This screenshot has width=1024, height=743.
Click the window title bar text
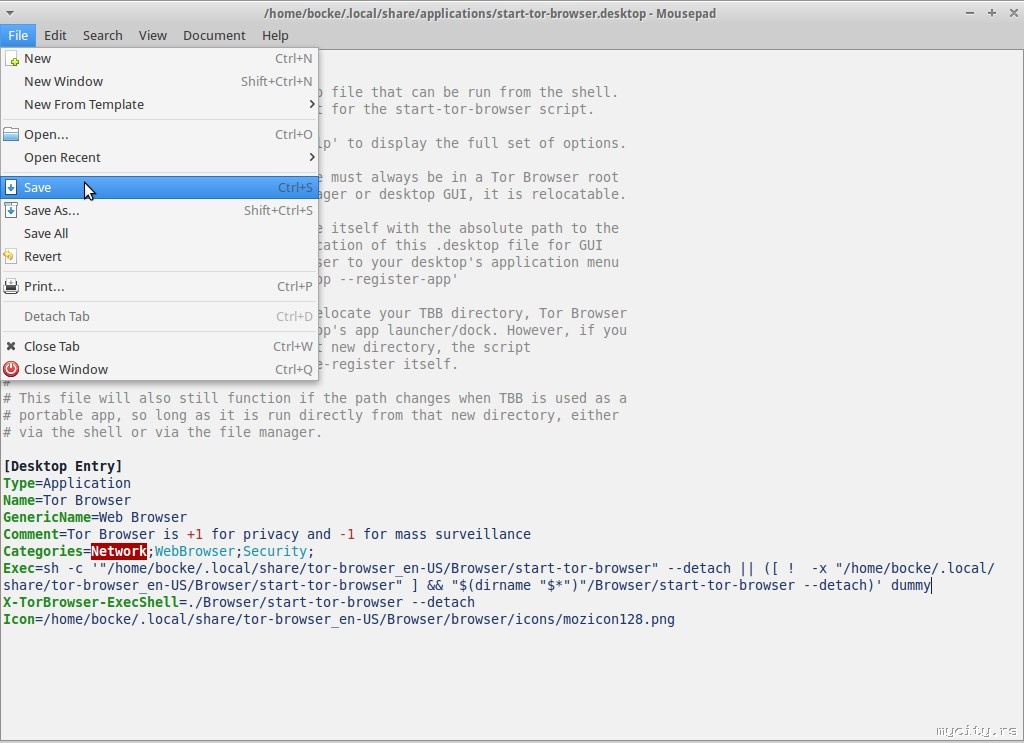pyautogui.click(x=490, y=13)
